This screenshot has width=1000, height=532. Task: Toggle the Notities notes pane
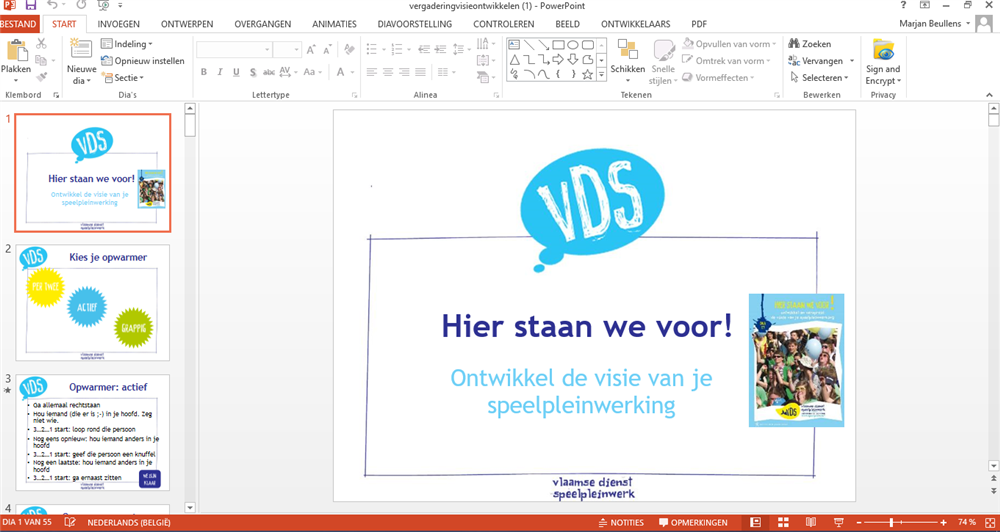coord(621,522)
